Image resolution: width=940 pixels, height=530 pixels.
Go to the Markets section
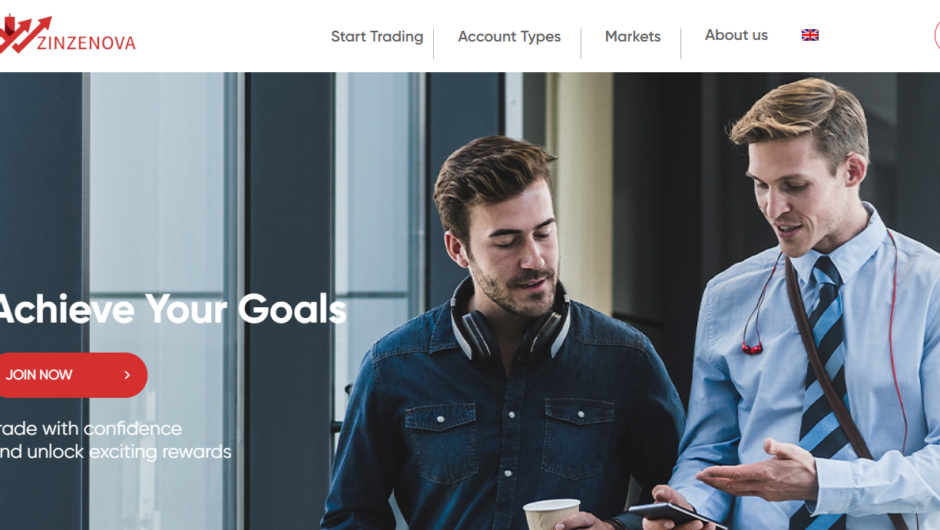[x=632, y=37]
